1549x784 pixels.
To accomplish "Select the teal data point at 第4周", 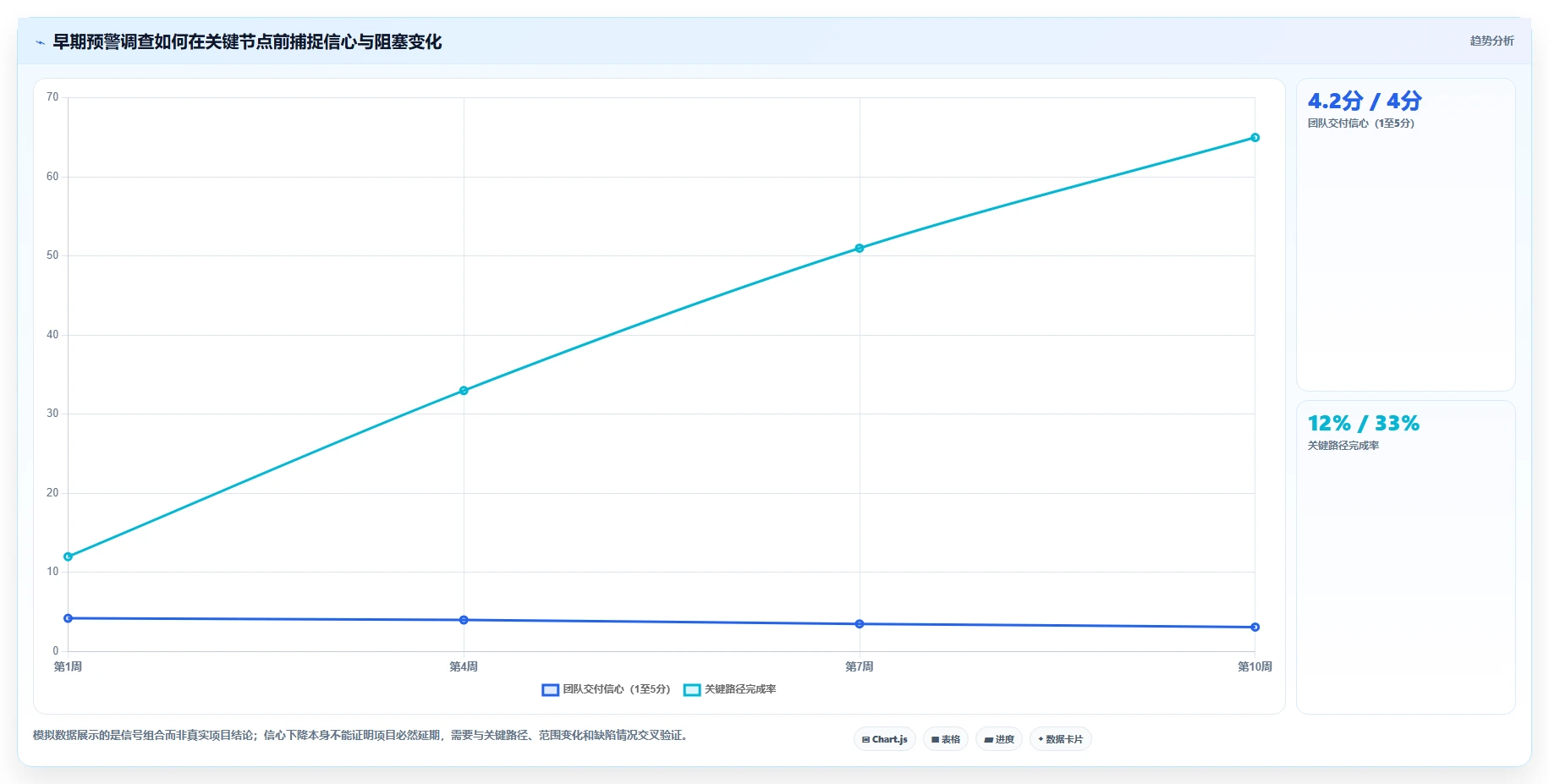I will pyautogui.click(x=464, y=391).
